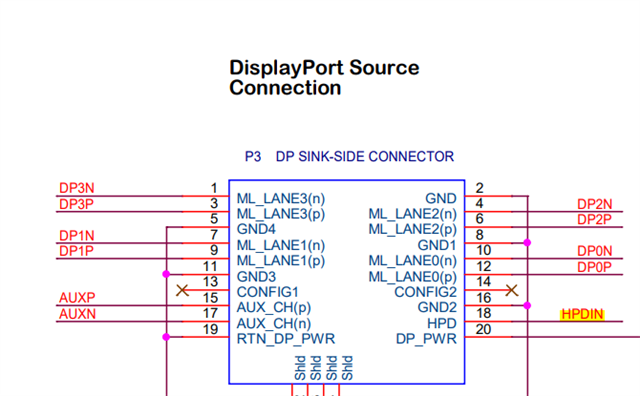Click the no-connect X marker on CONFIG1

tap(182, 291)
